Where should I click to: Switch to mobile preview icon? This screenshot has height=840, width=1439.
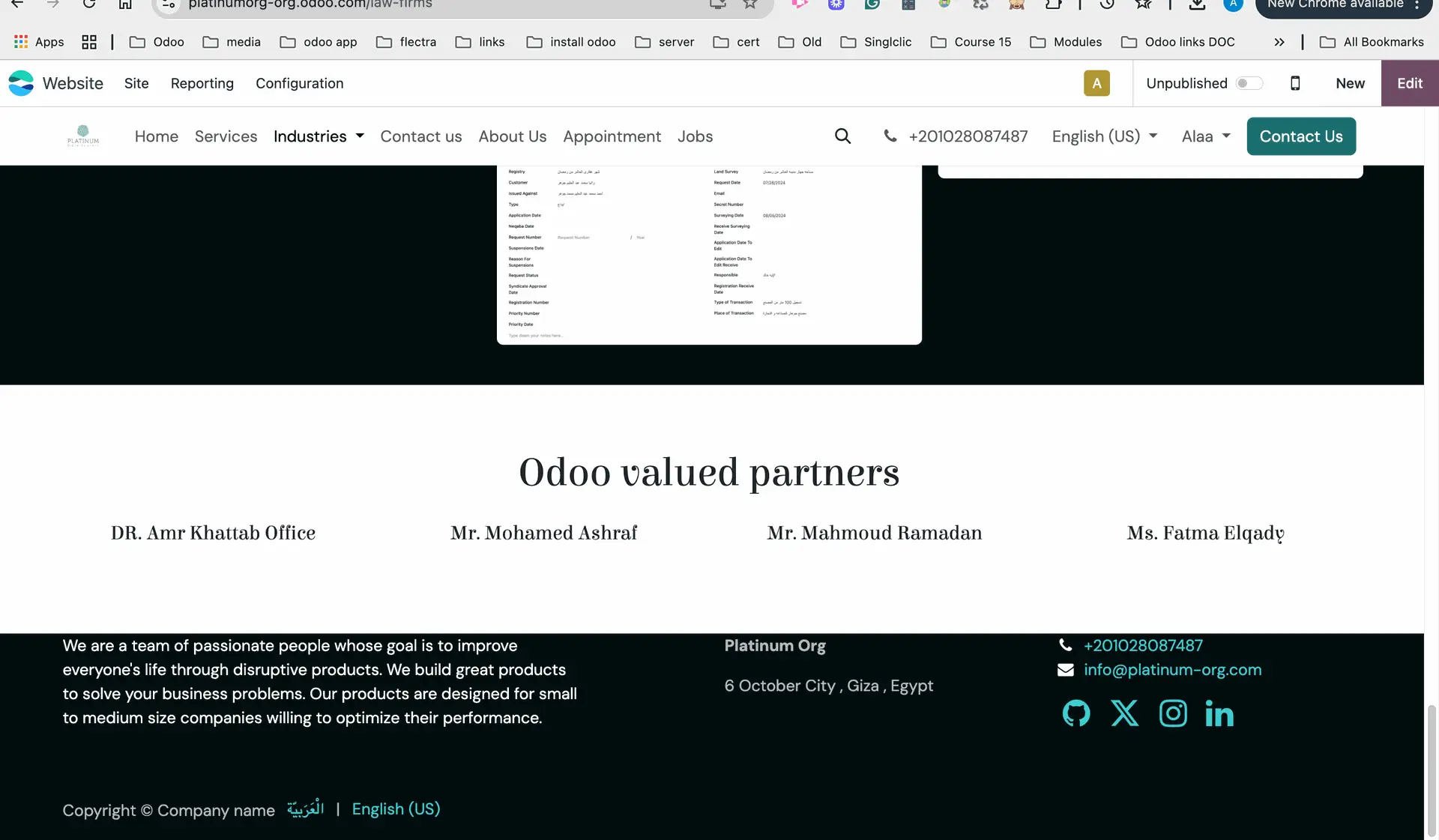1295,83
